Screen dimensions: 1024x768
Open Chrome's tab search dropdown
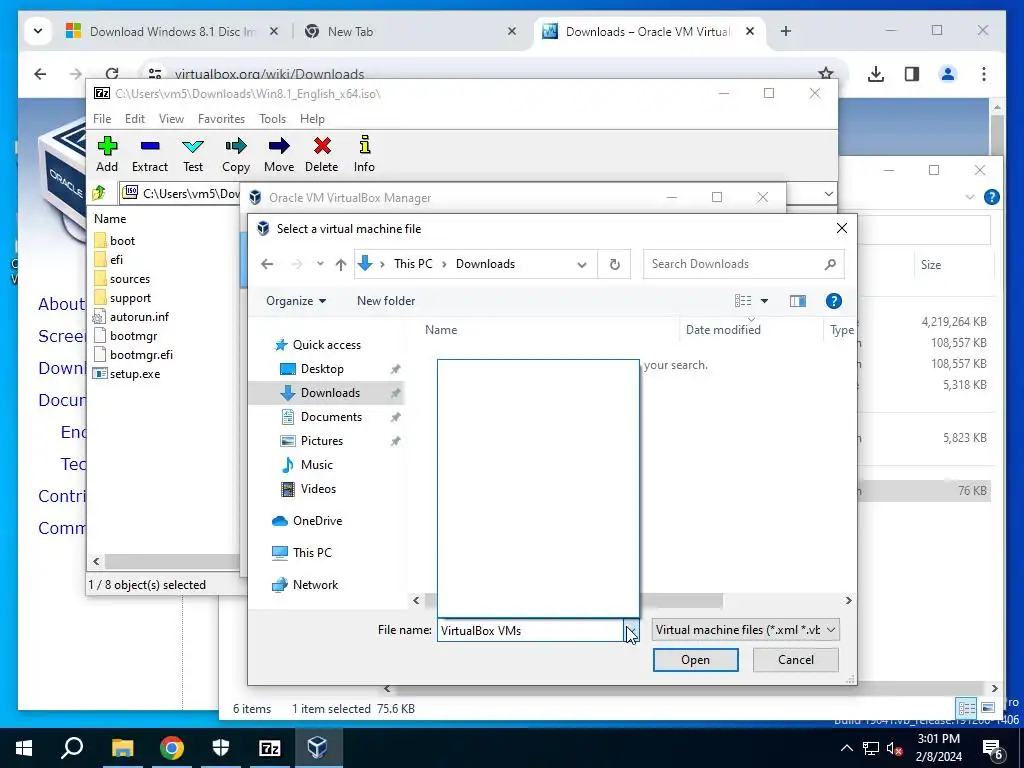[38, 31]
